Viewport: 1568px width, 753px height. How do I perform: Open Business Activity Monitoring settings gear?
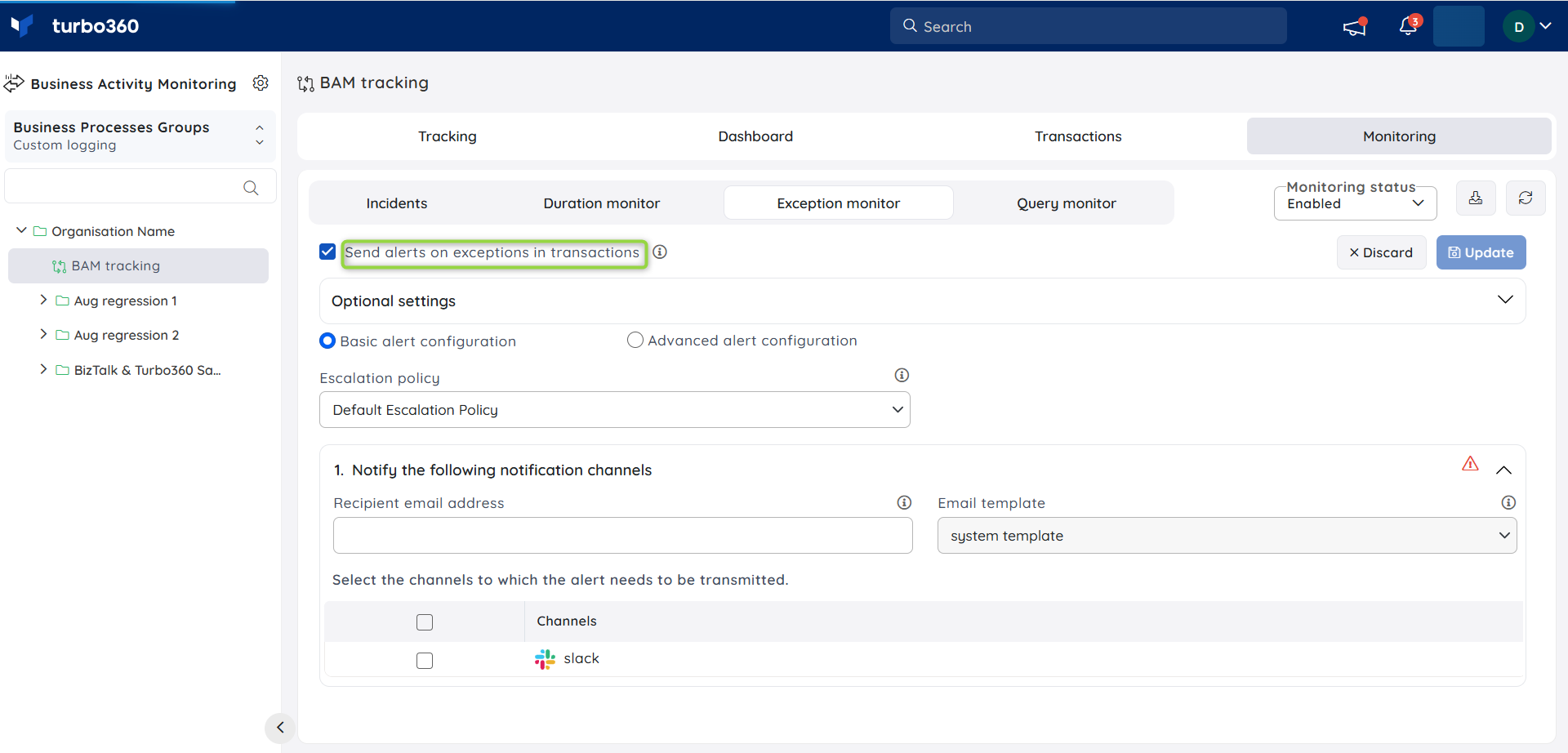tap(261, 83)
